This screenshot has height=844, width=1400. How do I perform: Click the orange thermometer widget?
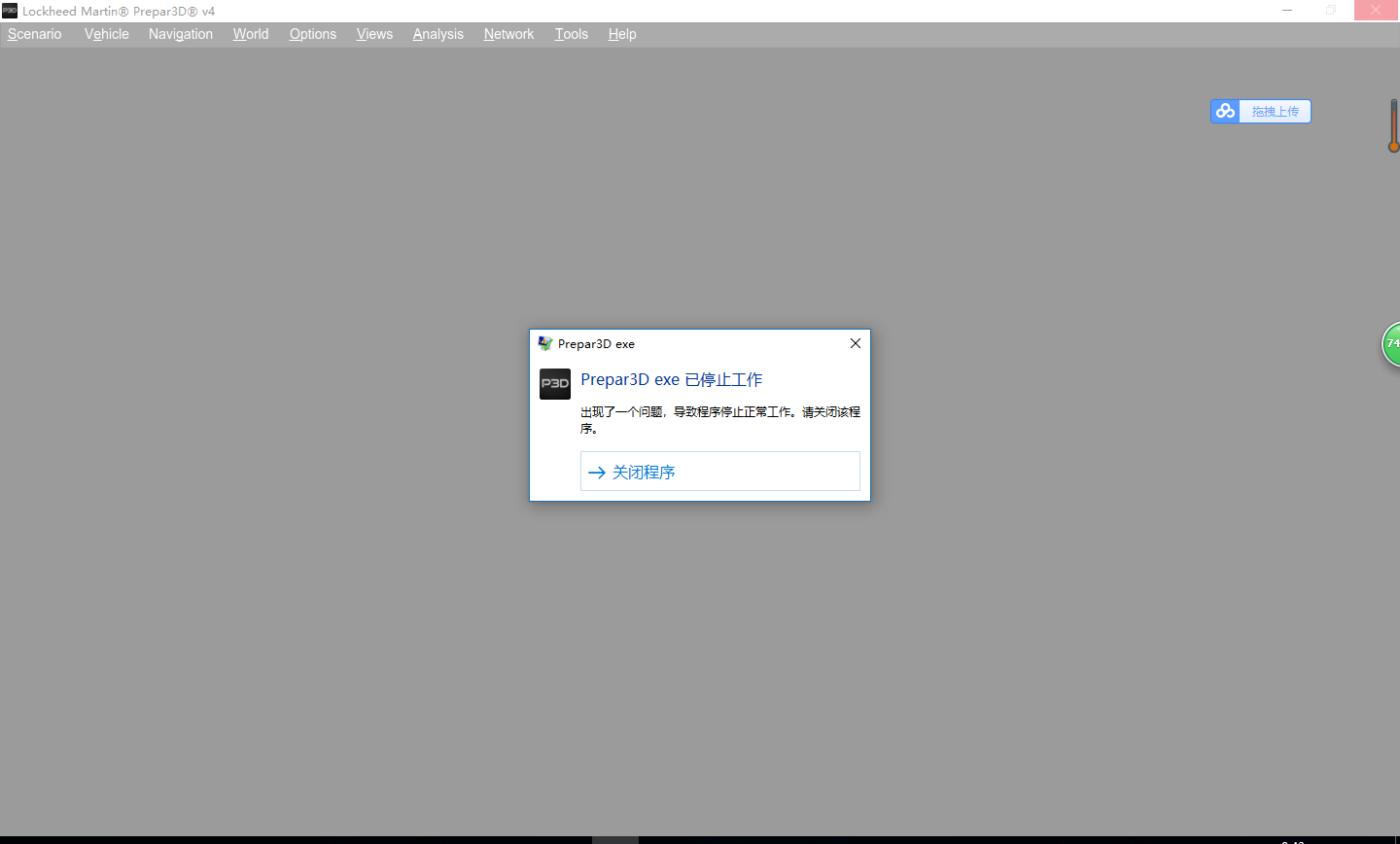point(1393,126)
